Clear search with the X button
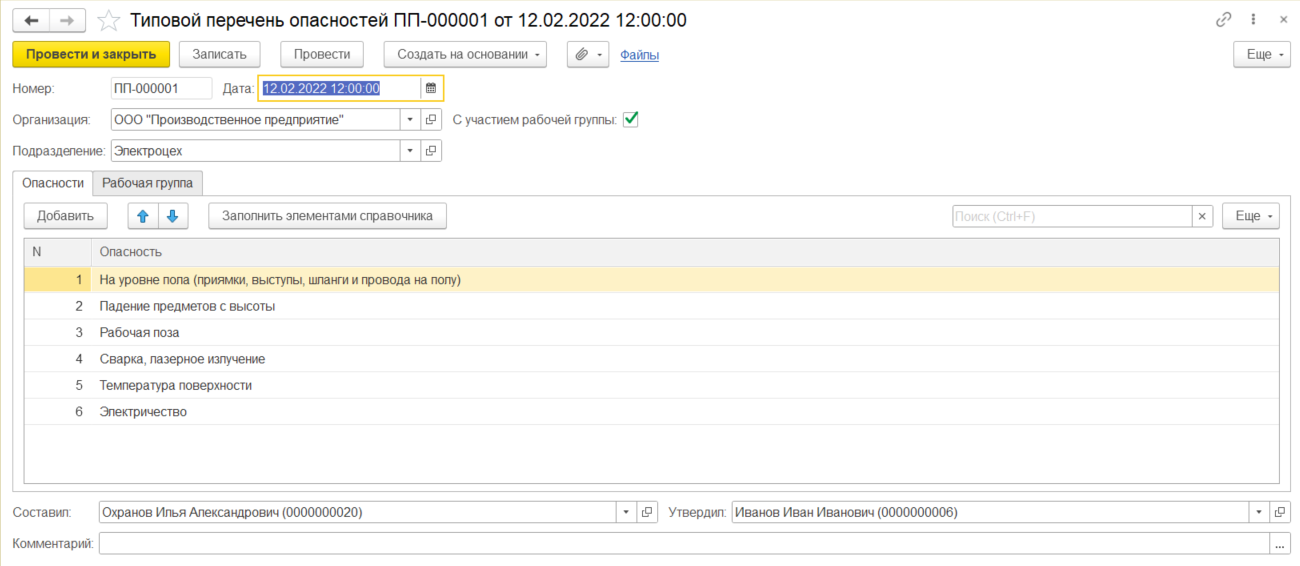Screen dimensions: 1300x566 1202,216
